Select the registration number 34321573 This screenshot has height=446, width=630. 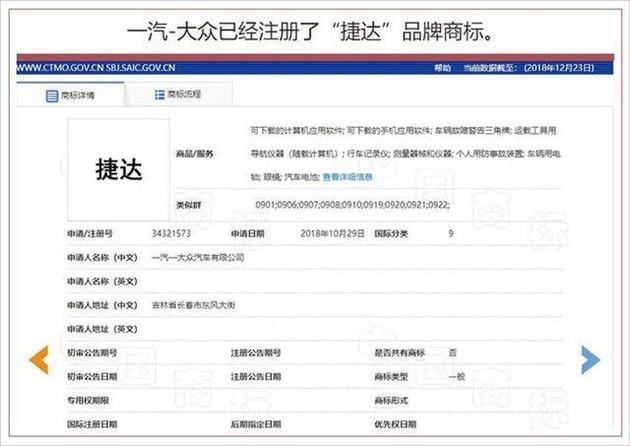pyautogui.click(x=171, y=233)
